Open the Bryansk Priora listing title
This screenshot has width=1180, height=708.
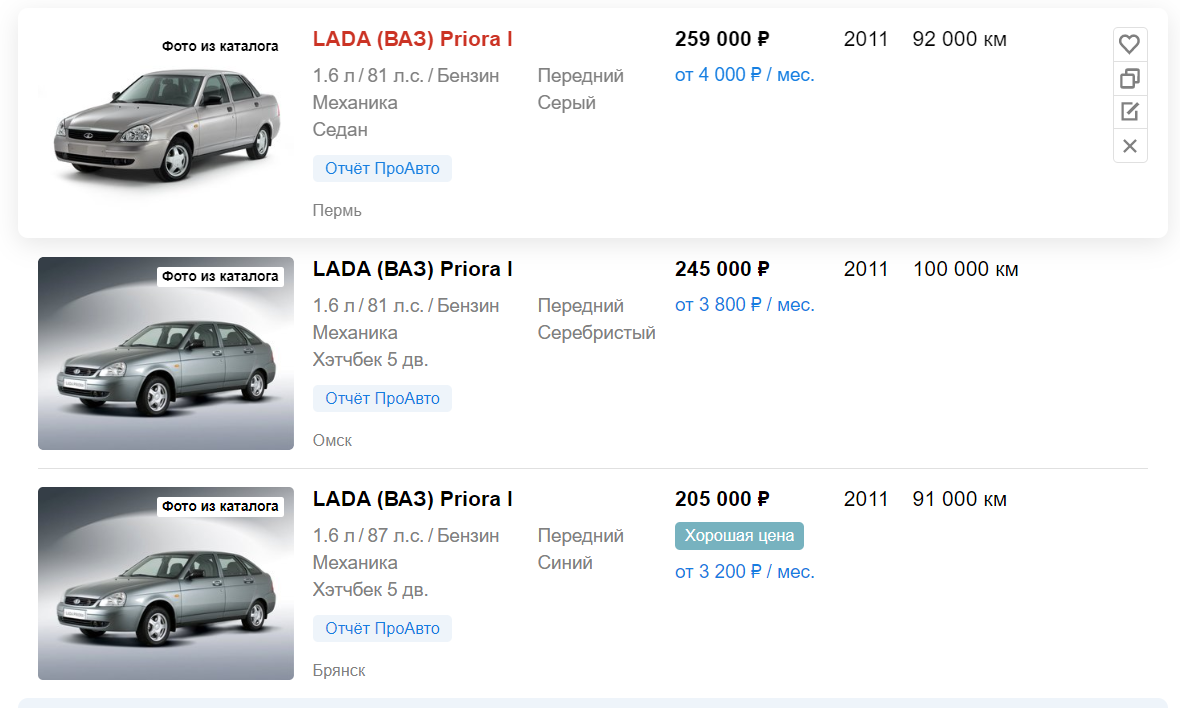coord(412,499)
